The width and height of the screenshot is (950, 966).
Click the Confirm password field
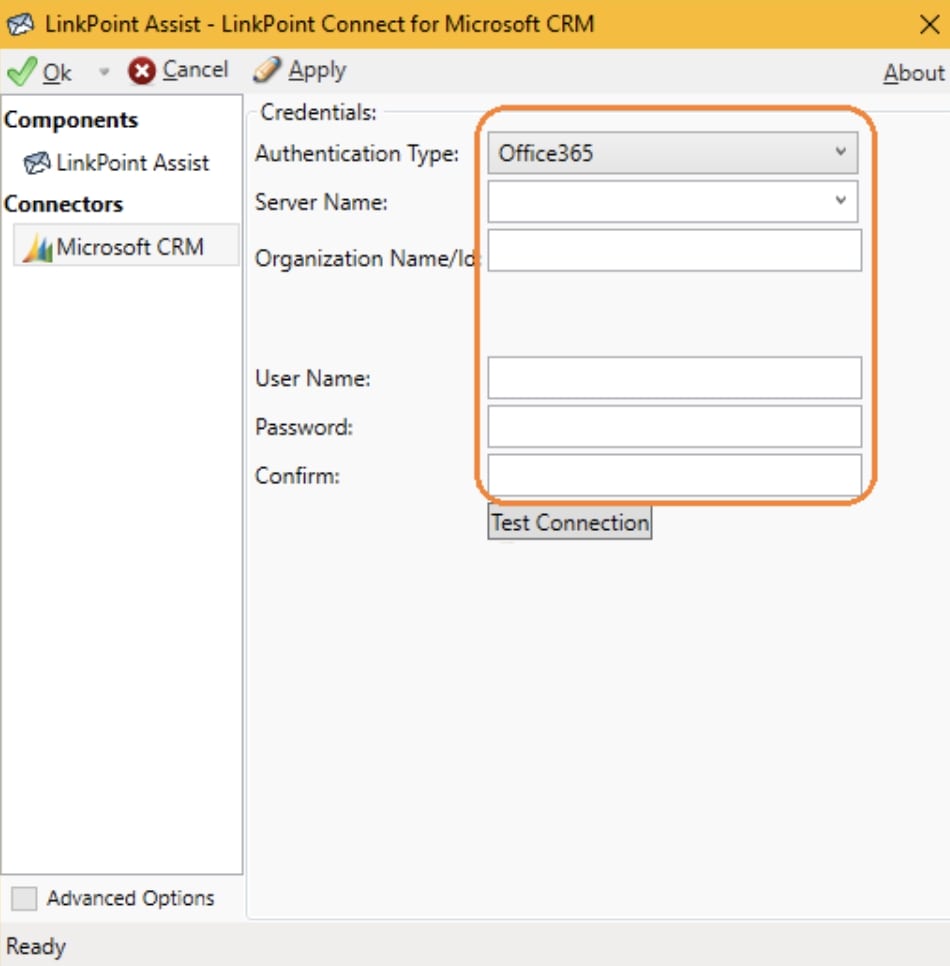click(675, 475)
